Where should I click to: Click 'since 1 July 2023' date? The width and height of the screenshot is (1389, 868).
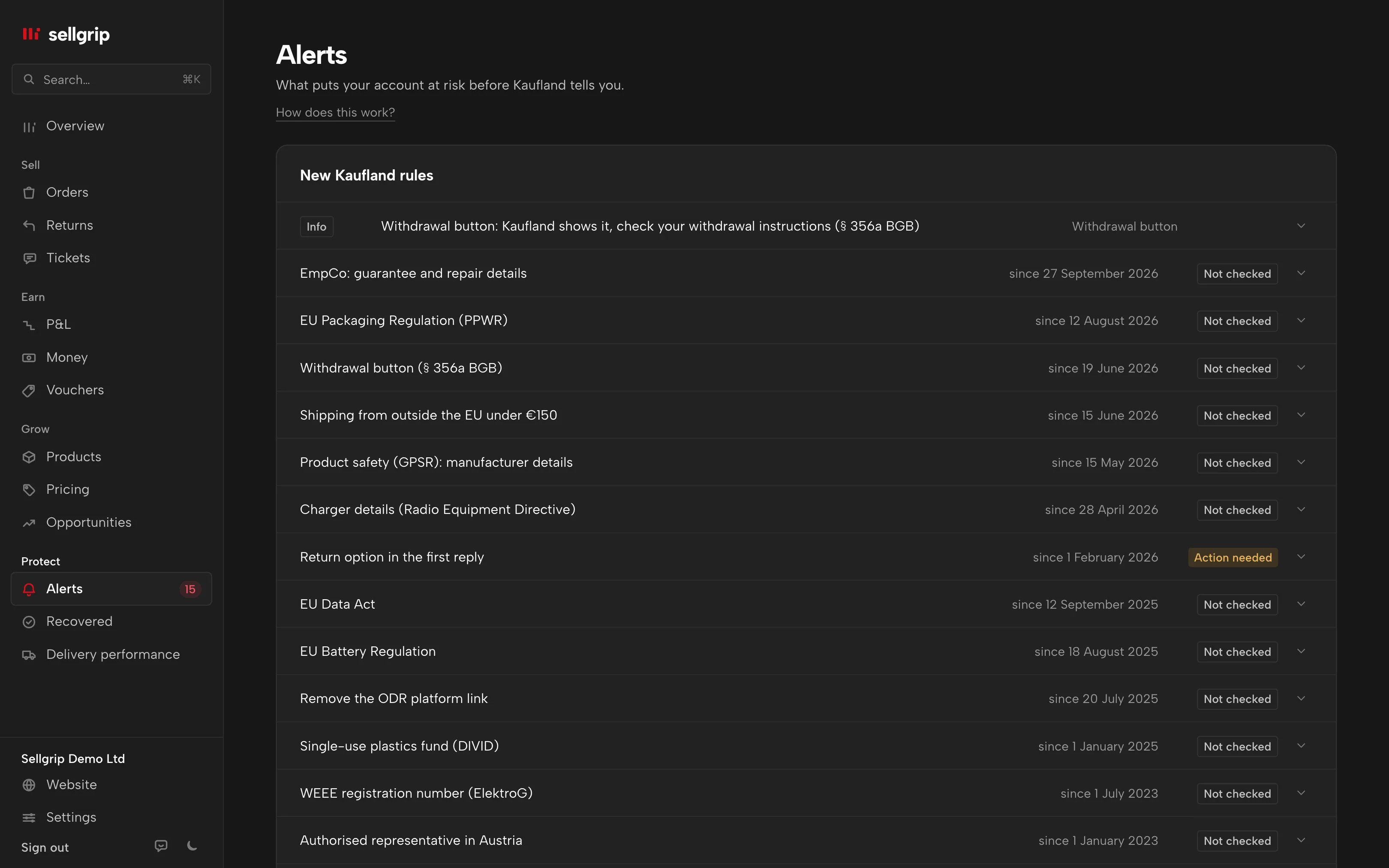click(1109, 793)
